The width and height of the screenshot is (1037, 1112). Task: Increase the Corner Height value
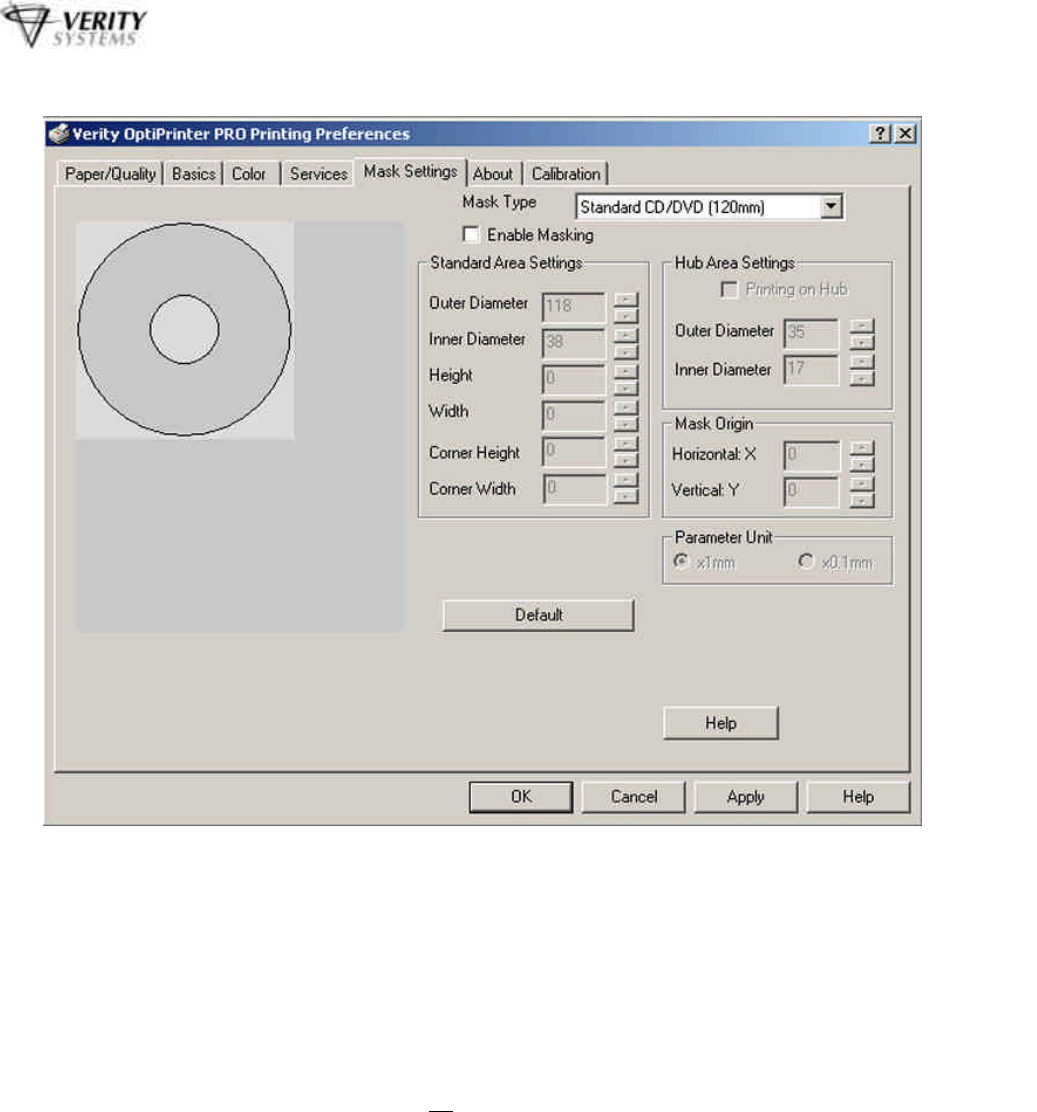pyautogui.click(x=626, y=444)
